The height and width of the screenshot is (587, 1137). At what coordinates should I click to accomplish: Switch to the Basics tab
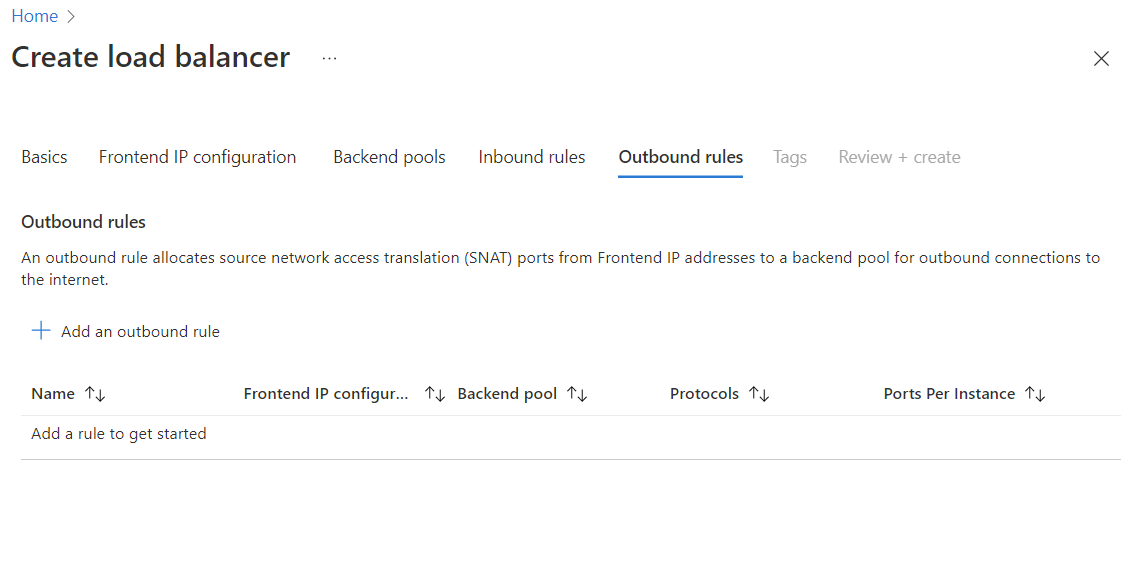pos(44,157)
